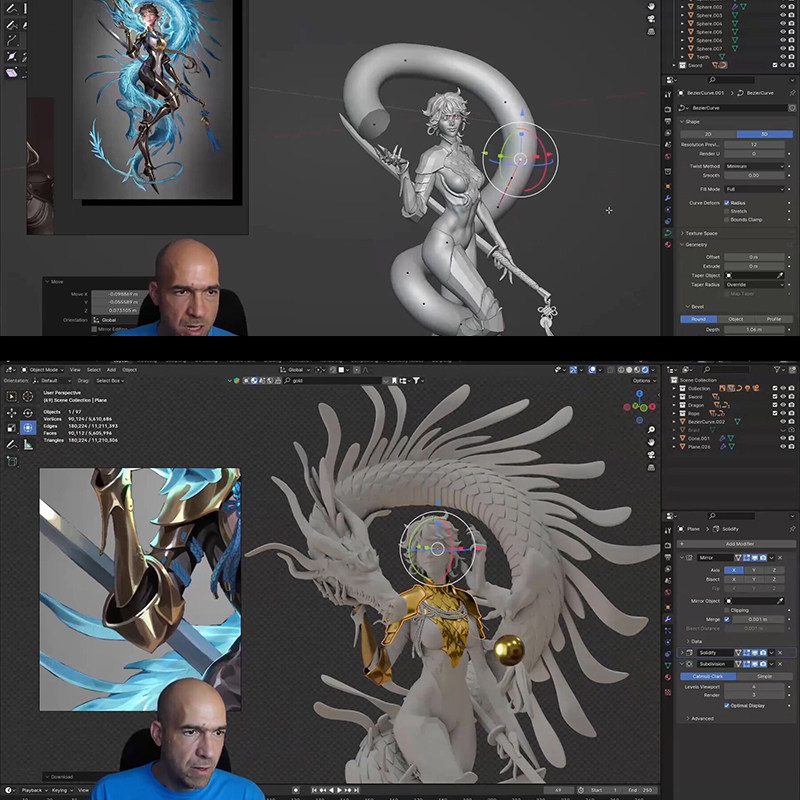The image size is (800, 800).
Task: Hide Dragon collection via eye icon
Action: point(783,405)
